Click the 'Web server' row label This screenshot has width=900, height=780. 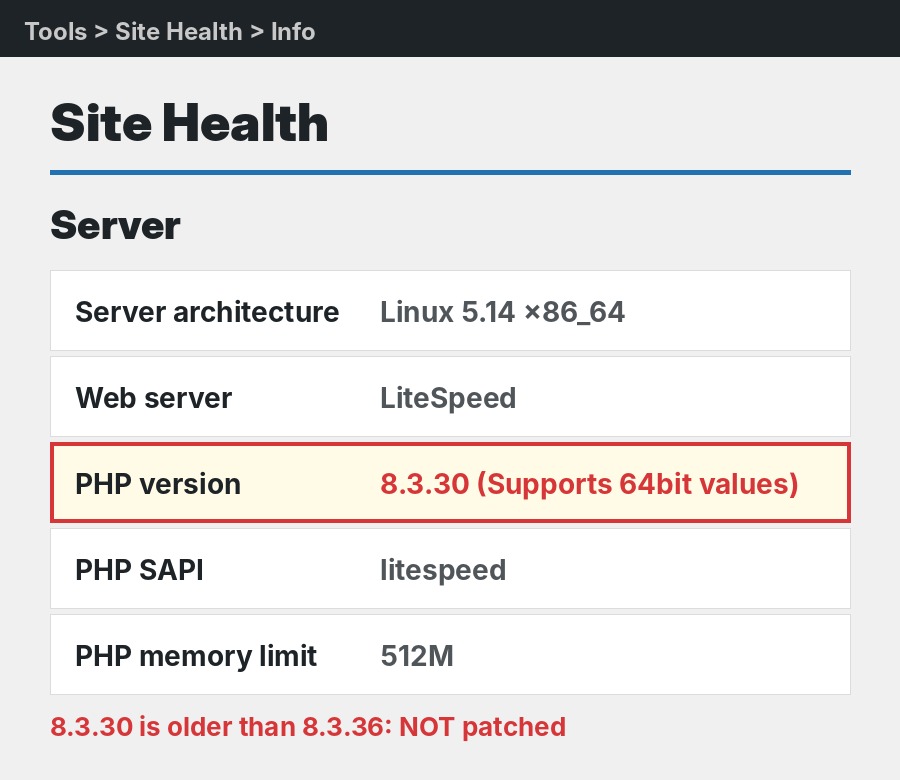pyautogui.click(x=154, y=398)
